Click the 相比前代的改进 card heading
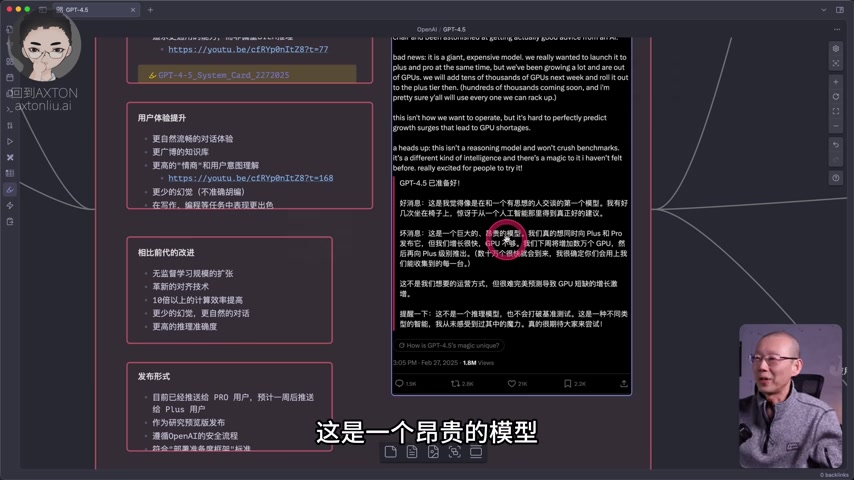Viewport: 854px width, 480px height. (x=166, y=252)
